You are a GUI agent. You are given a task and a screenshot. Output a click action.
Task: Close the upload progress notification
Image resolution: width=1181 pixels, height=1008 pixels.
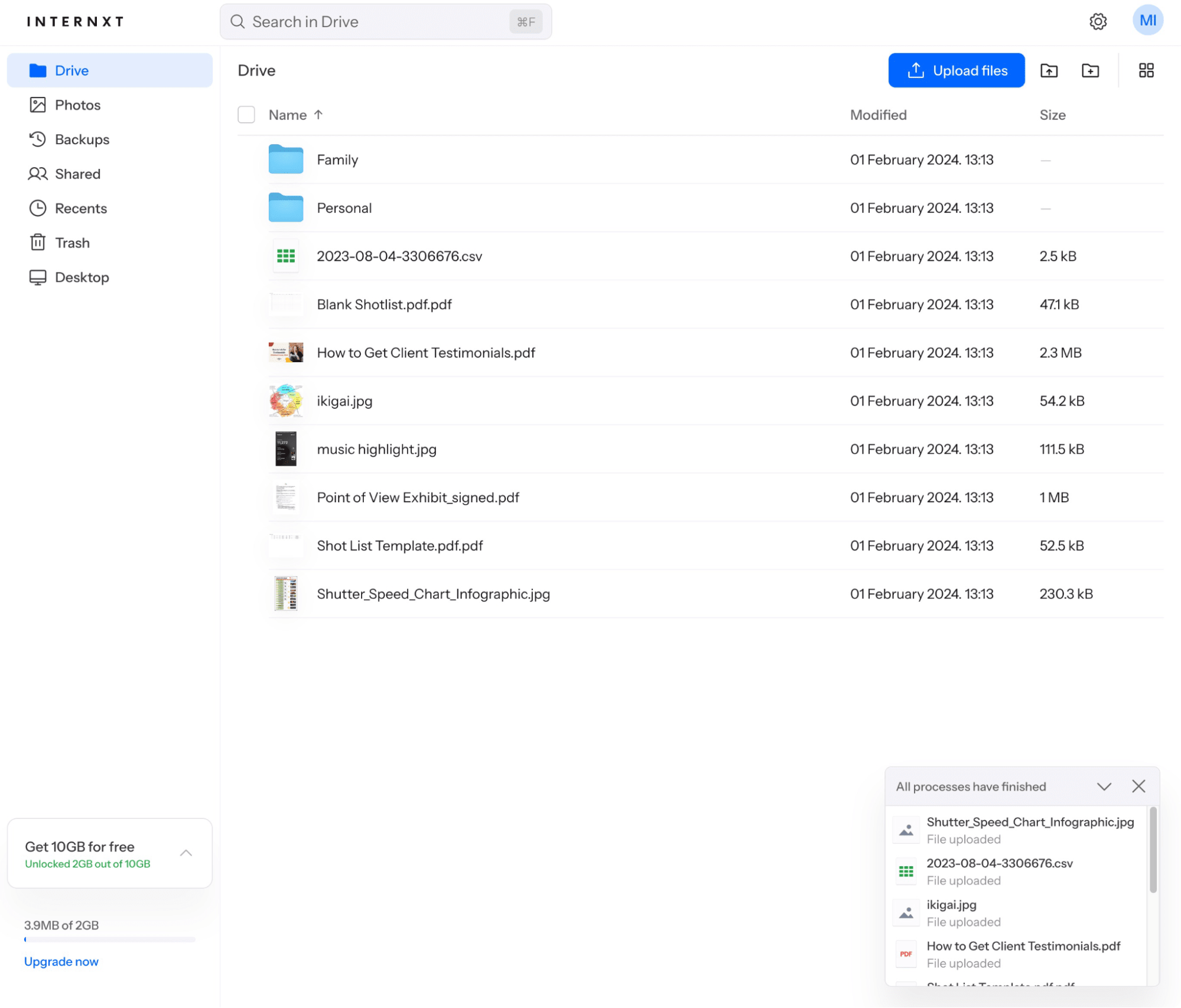tap(1139, 786)
